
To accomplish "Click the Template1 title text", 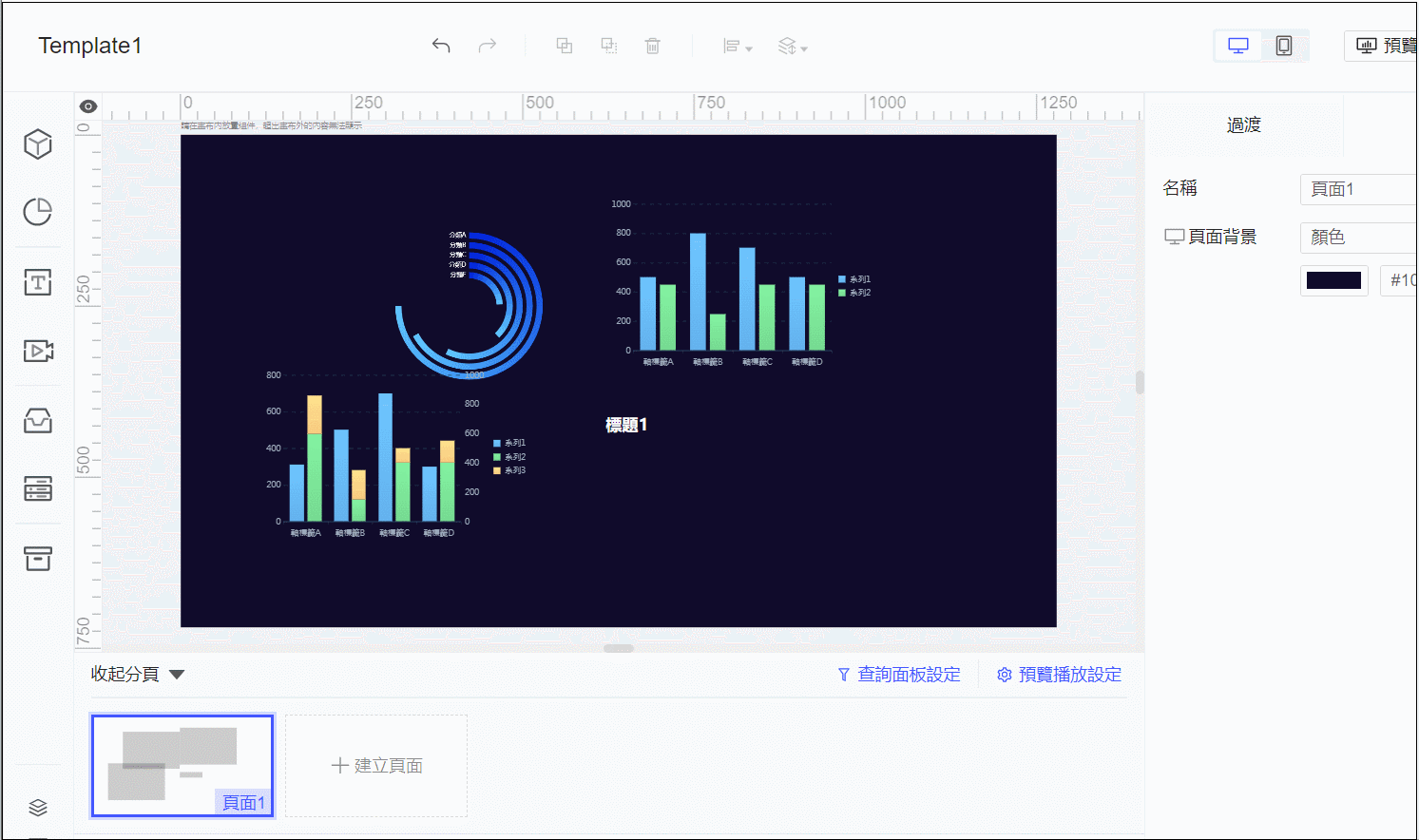I will point(90,46).
